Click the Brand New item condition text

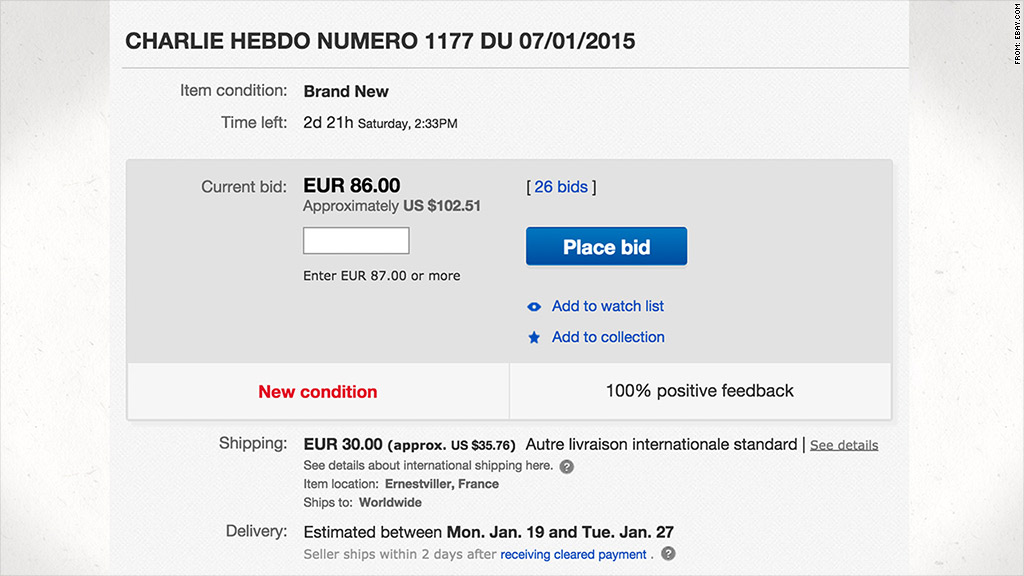[346, 91]
